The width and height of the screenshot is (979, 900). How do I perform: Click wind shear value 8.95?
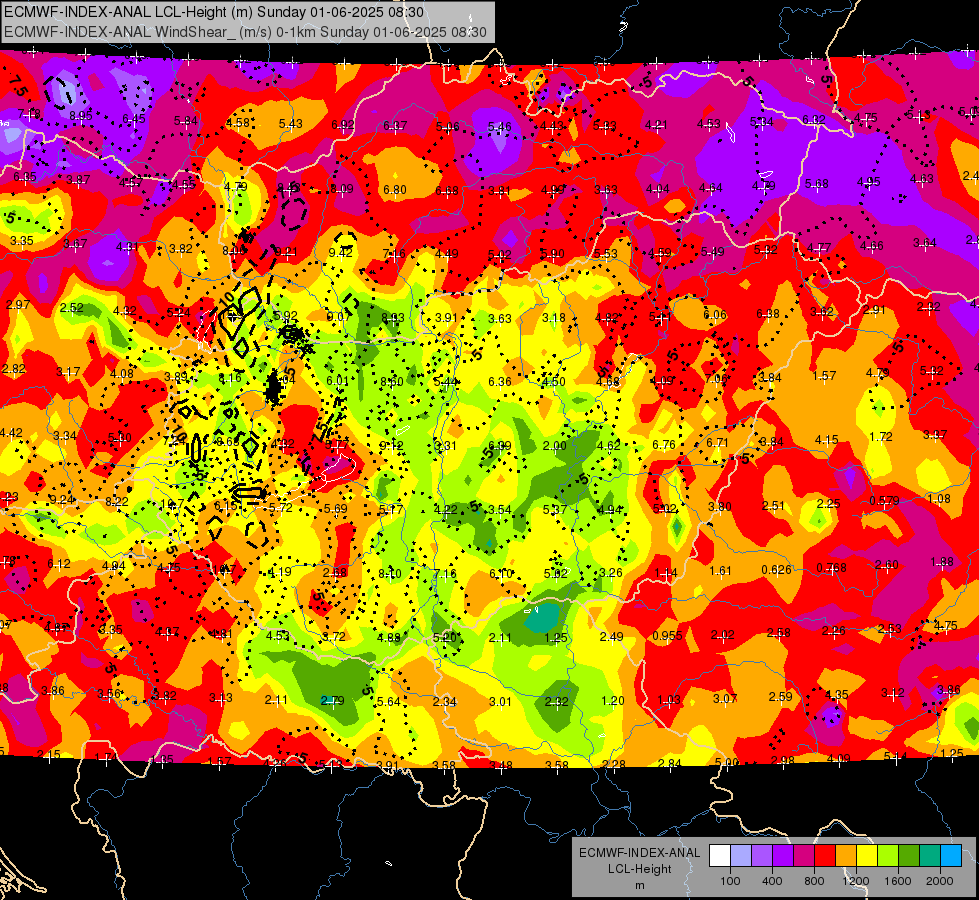pyautogui.click(x=81, y=115)
